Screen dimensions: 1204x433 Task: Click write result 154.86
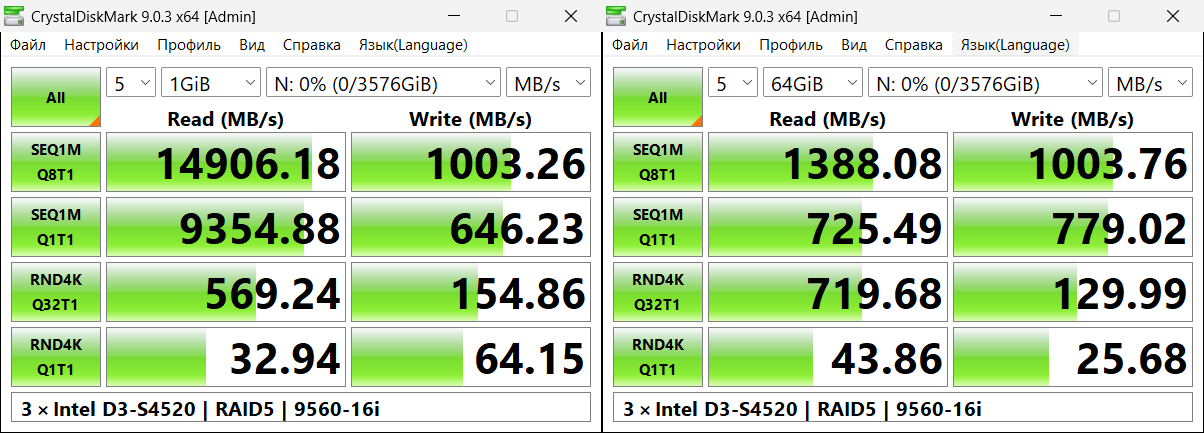point(471,292)
